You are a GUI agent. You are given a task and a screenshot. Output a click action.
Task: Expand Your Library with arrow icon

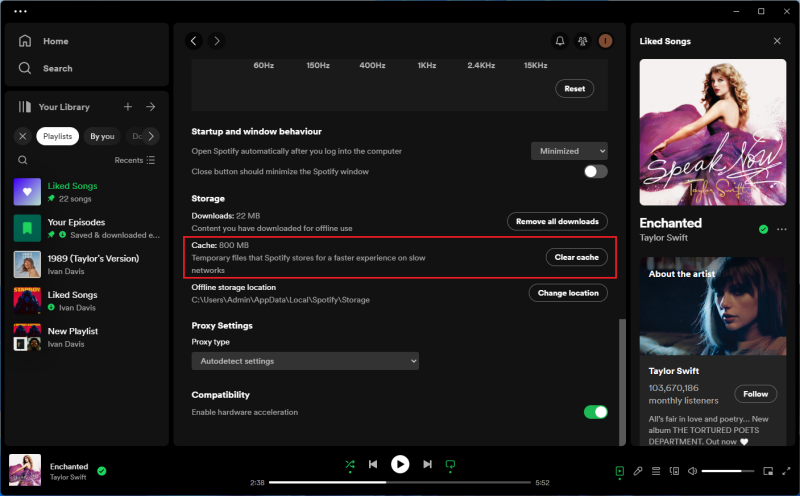(x=151, y=107)
